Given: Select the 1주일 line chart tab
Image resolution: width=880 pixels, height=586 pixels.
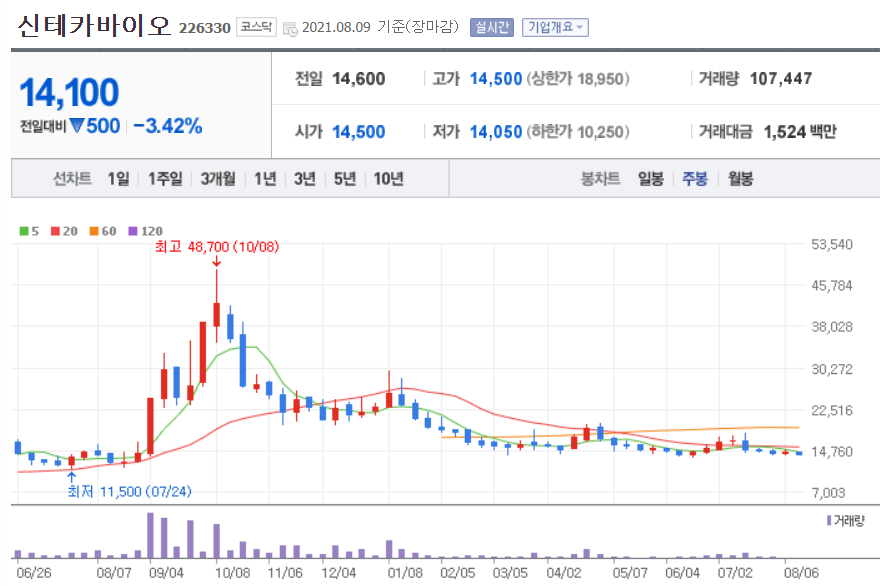Looking at the screenshot, I should click(x=165, y=178).
